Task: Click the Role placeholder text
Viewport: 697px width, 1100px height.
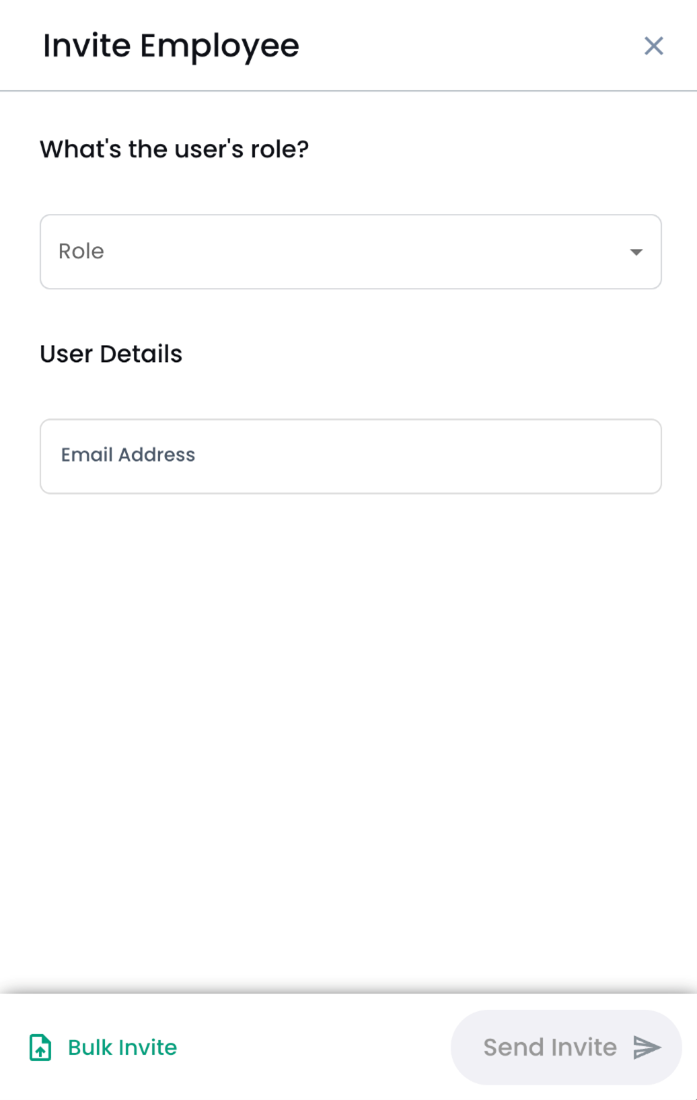Action: pos(82,252)
